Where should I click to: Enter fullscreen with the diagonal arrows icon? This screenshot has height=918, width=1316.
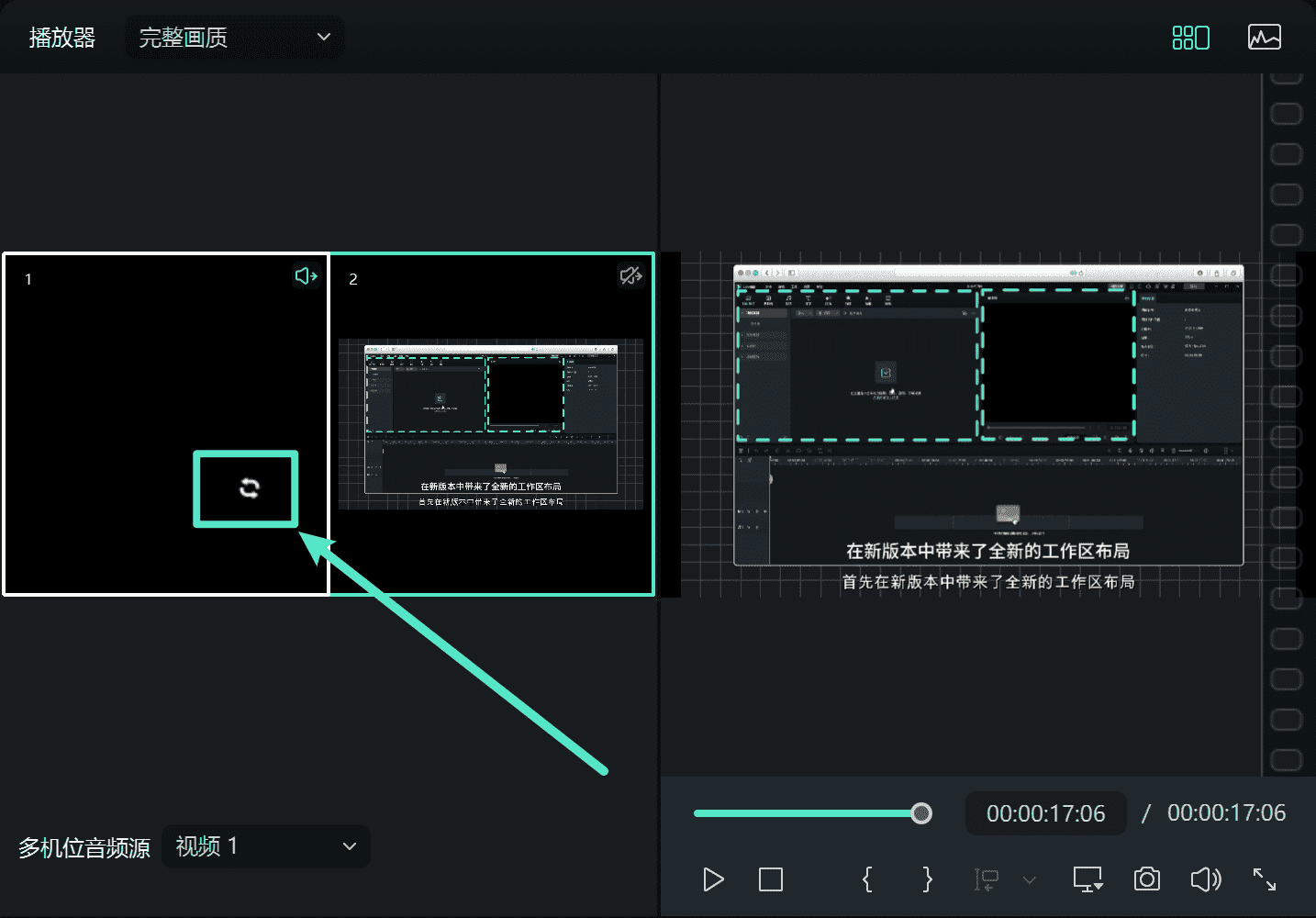click(x=1265, y=879)
